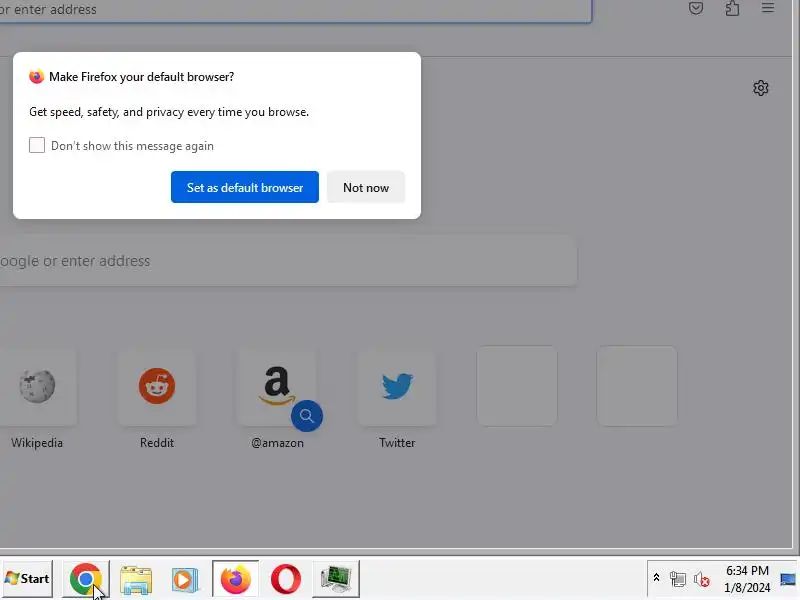
Task: Open the clock showing 6:34 PM
Action: coord(747,579)
